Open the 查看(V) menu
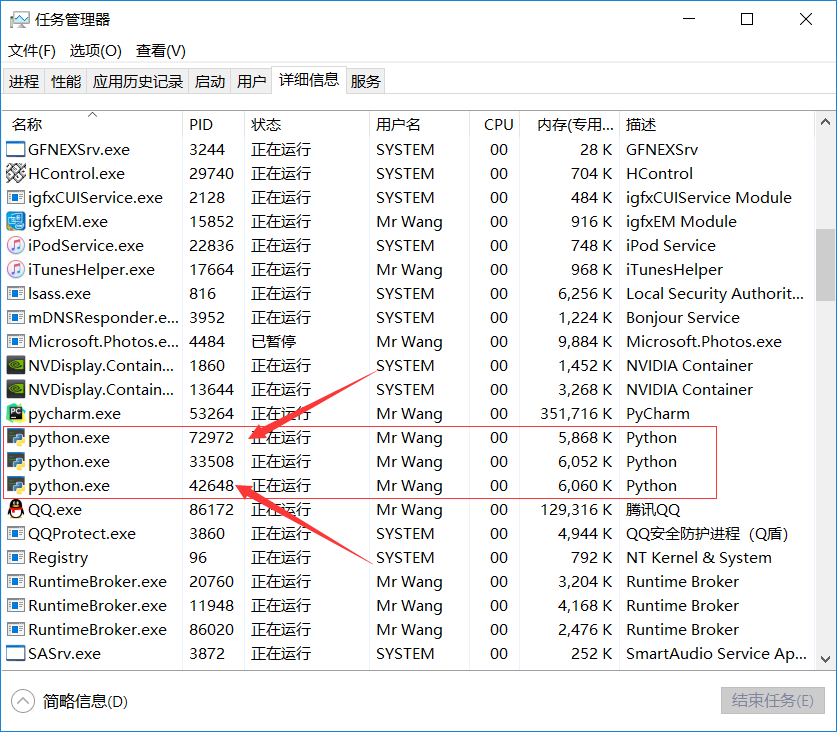This screenshot has width=837, height=732. coord(161,51)
